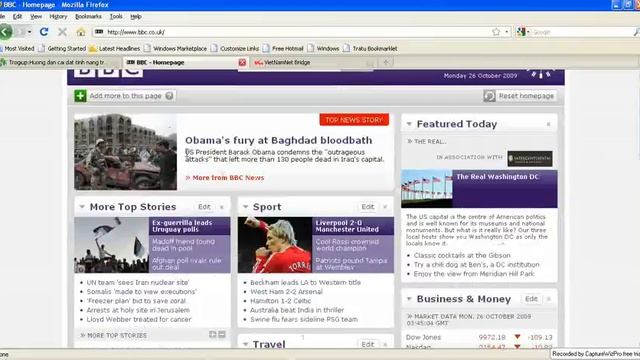Collapse the Sport module
The image size is (640, 360).
pyautogui.click(x=245, y=207)
